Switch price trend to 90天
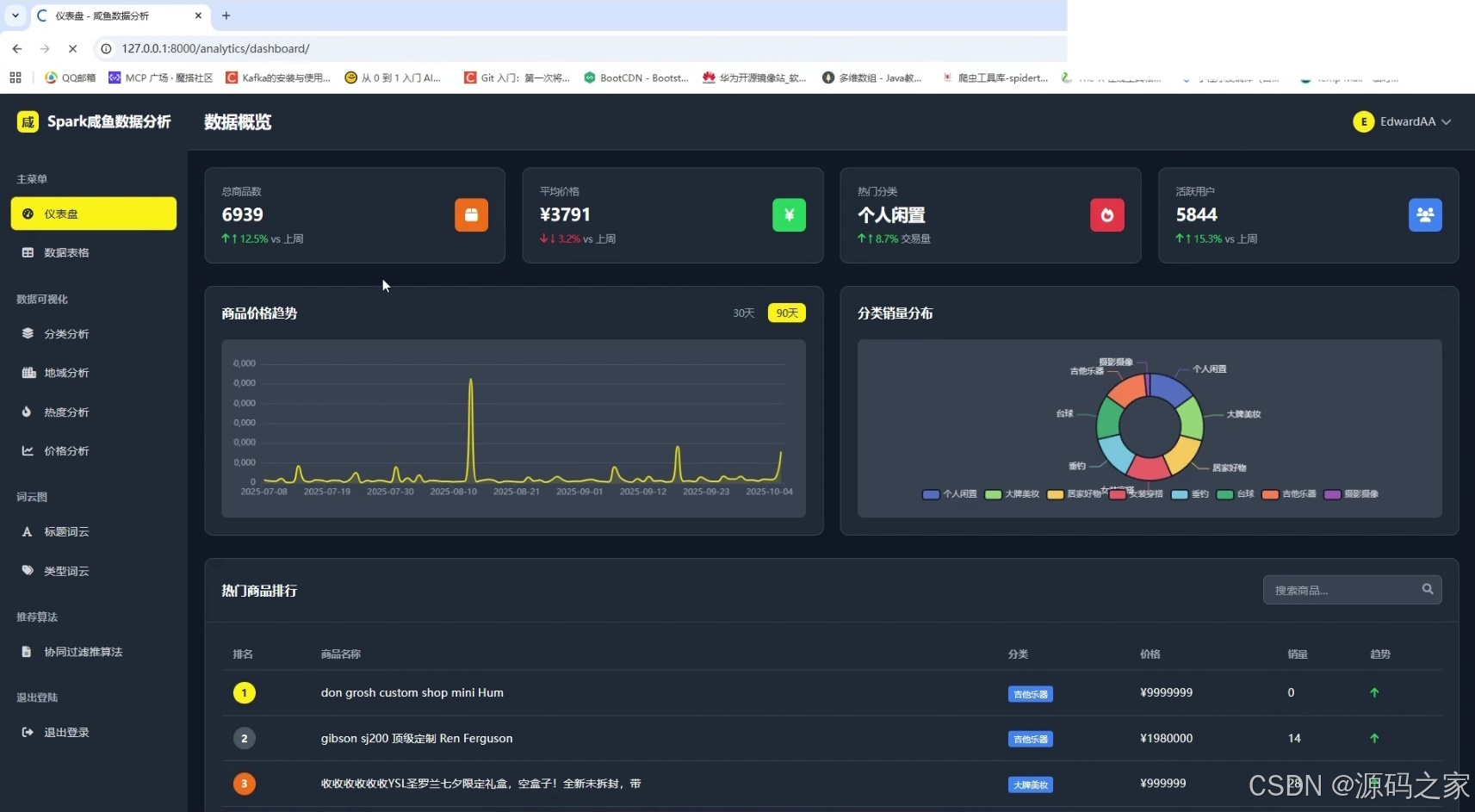 tap(787, 313)
